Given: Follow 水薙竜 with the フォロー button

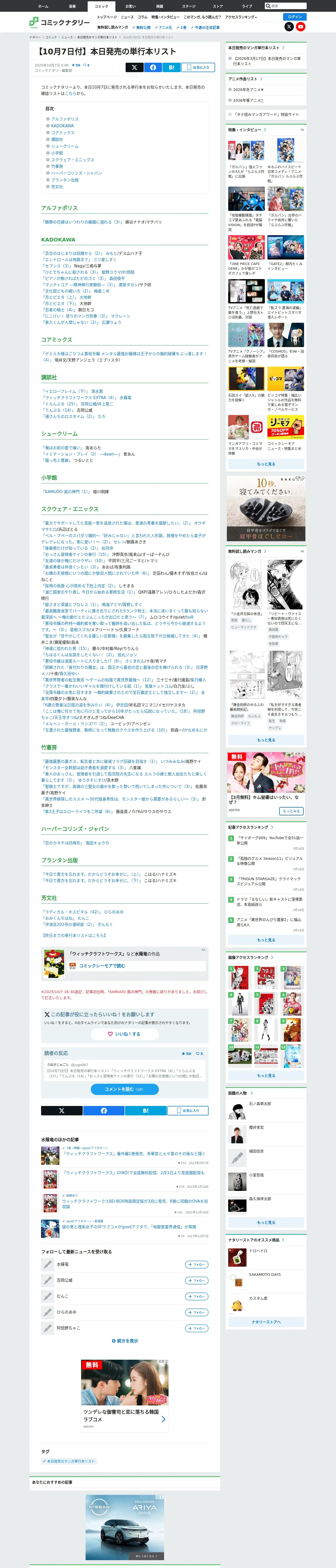Looking at the screenshot, I should click(197, 1264).
